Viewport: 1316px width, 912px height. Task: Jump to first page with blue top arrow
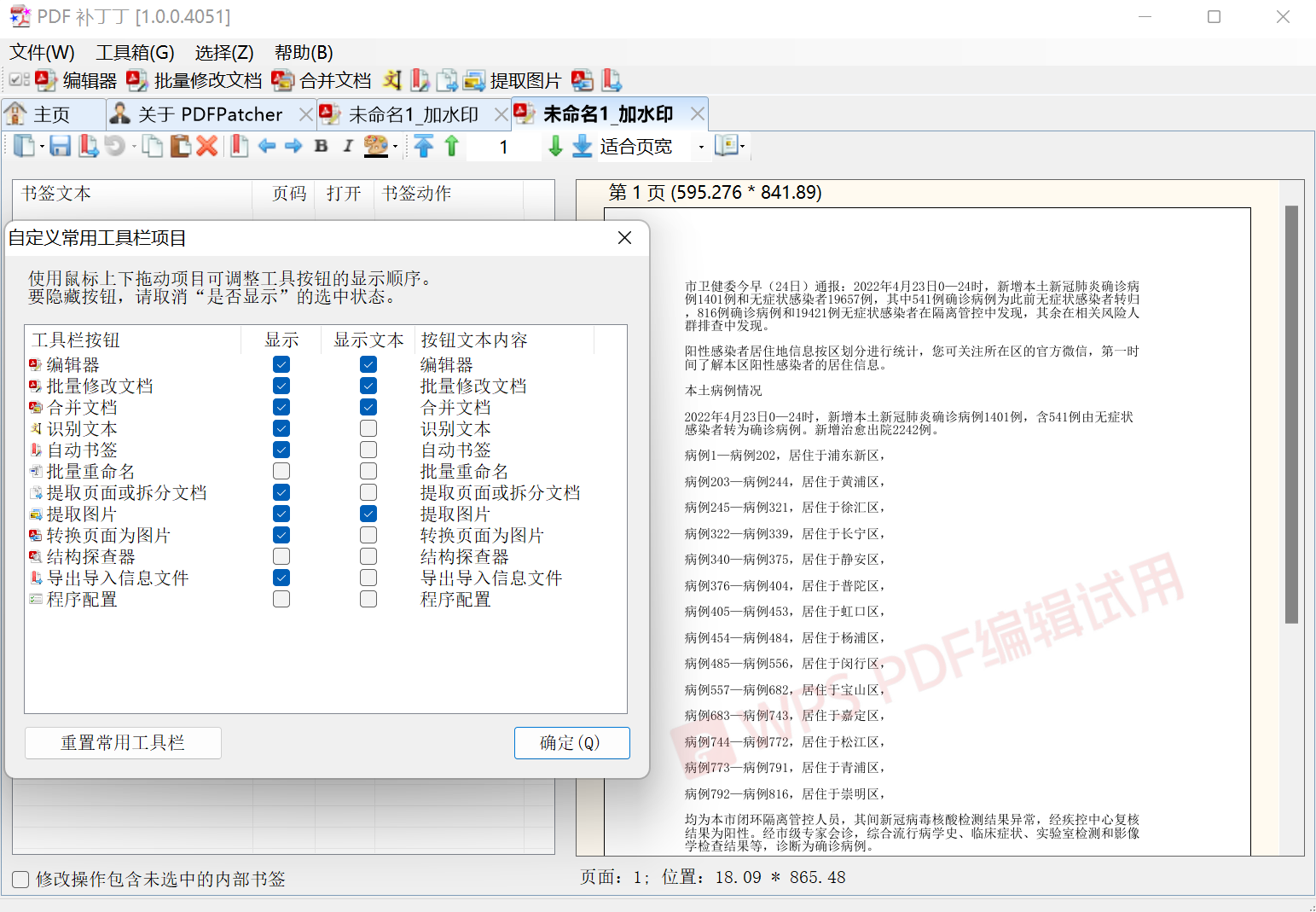[424, 146]
